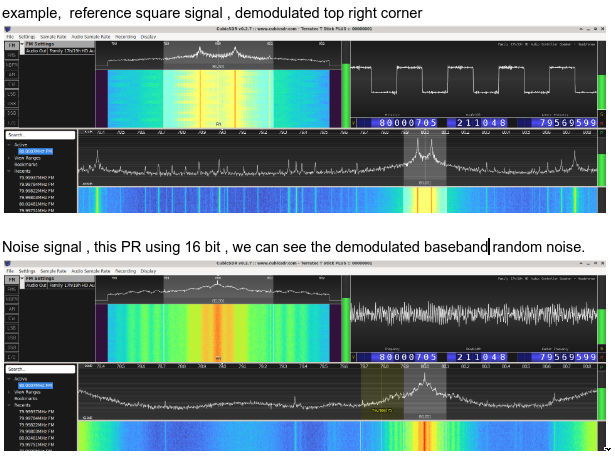
Task: Select first Recents entry in square-signal screenshot
Action: click(36, 178)
